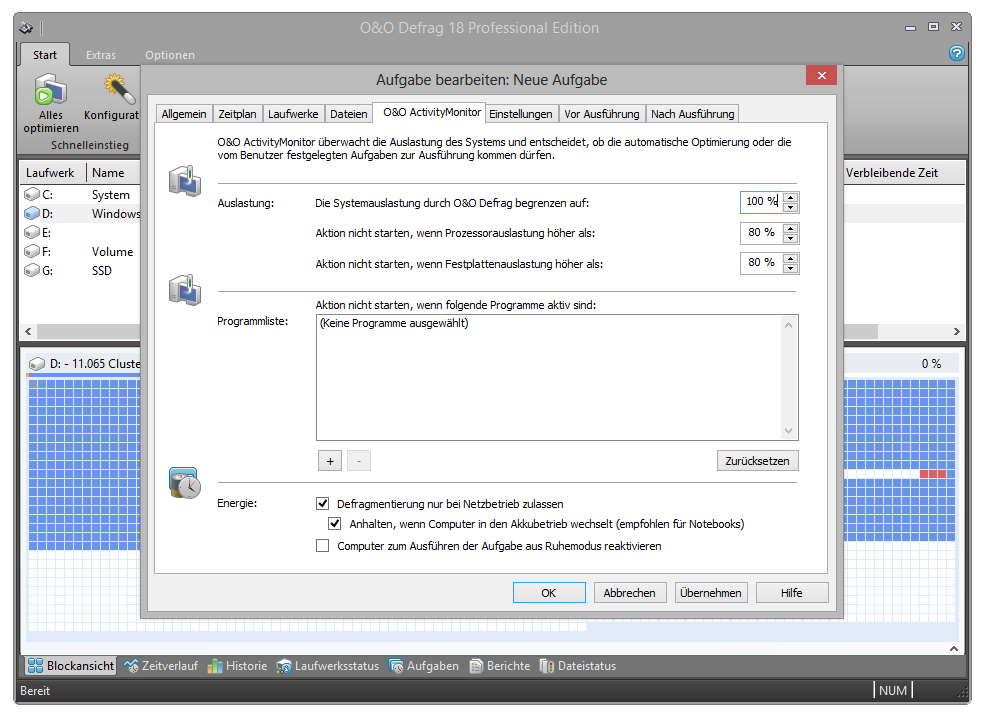
Task: Click the Zurücksetzen button
Action: coord(758,461)
